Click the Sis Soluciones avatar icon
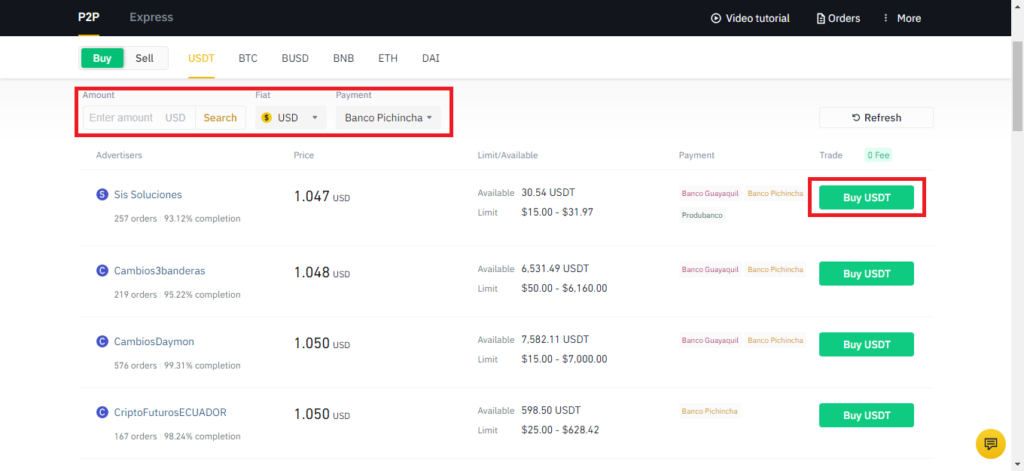Image resolution: width=1024 pixels, height=471 pixels. (x=101, y=194)
